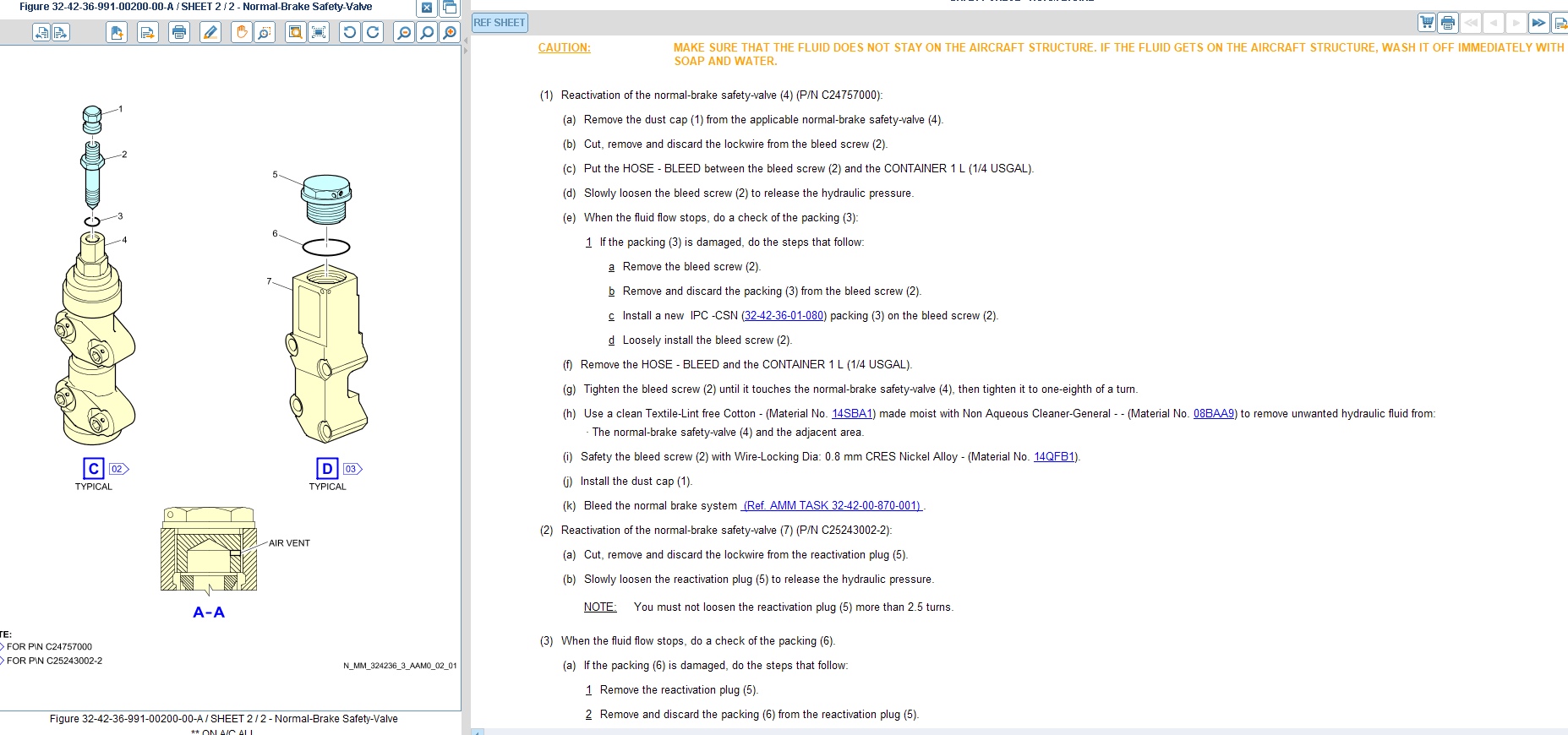This screenshot has height=735, width=1568.
Task: Click callout number 5 on reactivation plug
Action: pyautogui.click(x=275, y=175)
